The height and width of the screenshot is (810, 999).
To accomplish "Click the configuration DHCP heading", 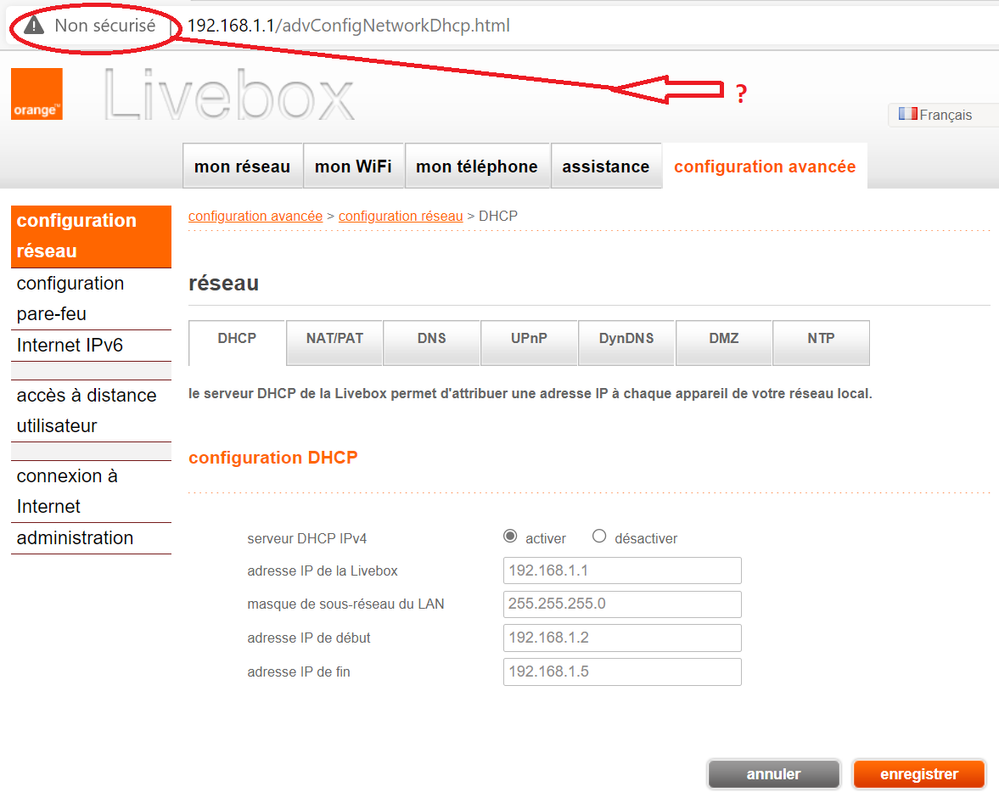I will [x=273, y=458].
